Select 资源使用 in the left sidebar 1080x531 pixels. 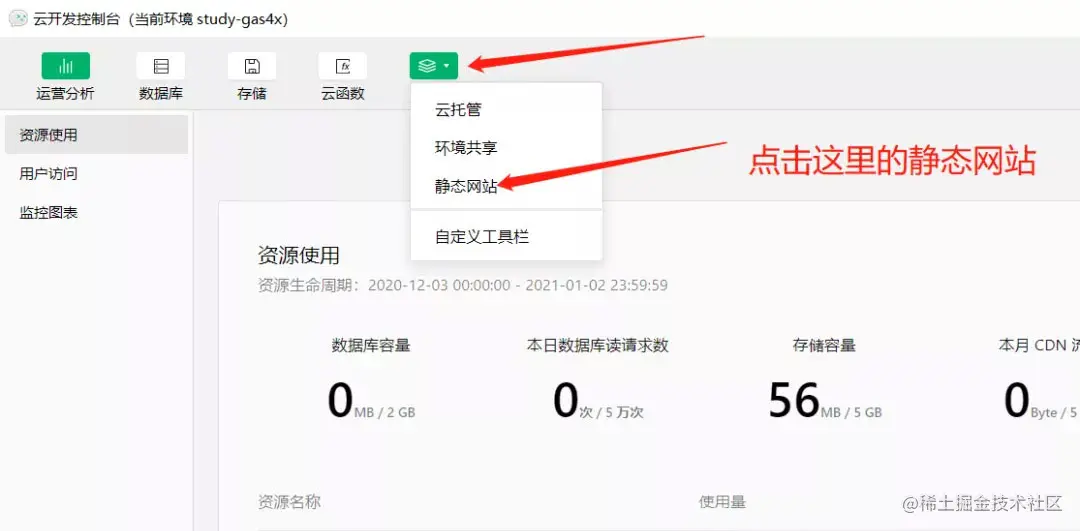point(96,135)
